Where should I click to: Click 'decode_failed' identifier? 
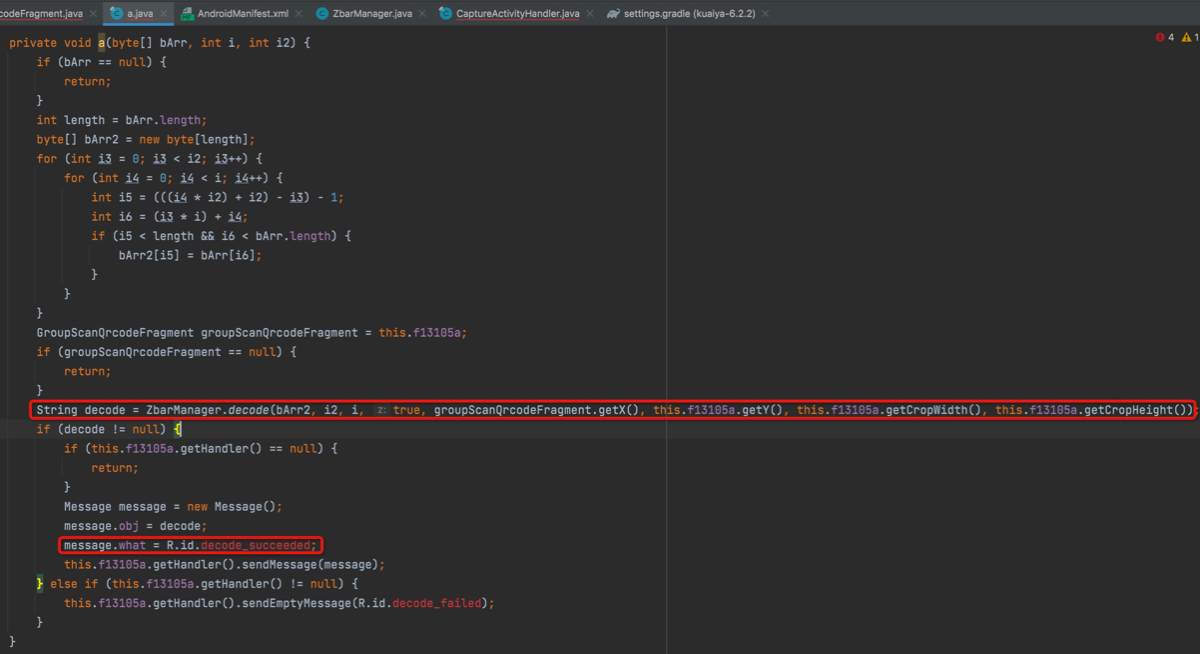(439, 603)
